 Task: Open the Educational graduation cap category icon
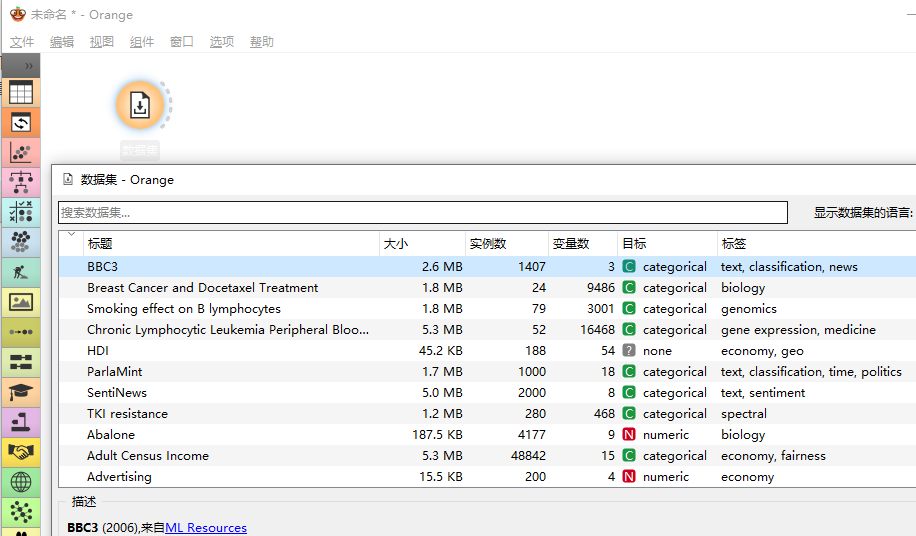tap(21, 392)
